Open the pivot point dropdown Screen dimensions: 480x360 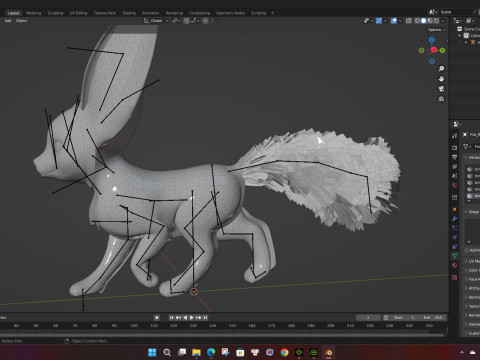176,21
